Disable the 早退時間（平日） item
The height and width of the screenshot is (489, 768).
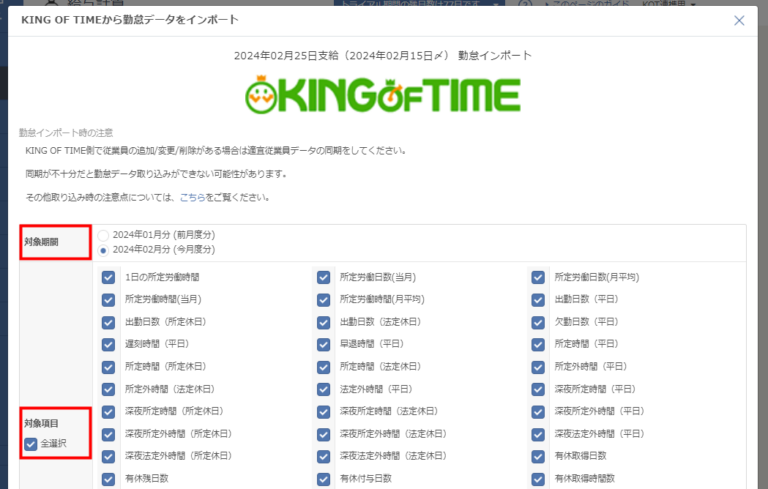[324, 344]
